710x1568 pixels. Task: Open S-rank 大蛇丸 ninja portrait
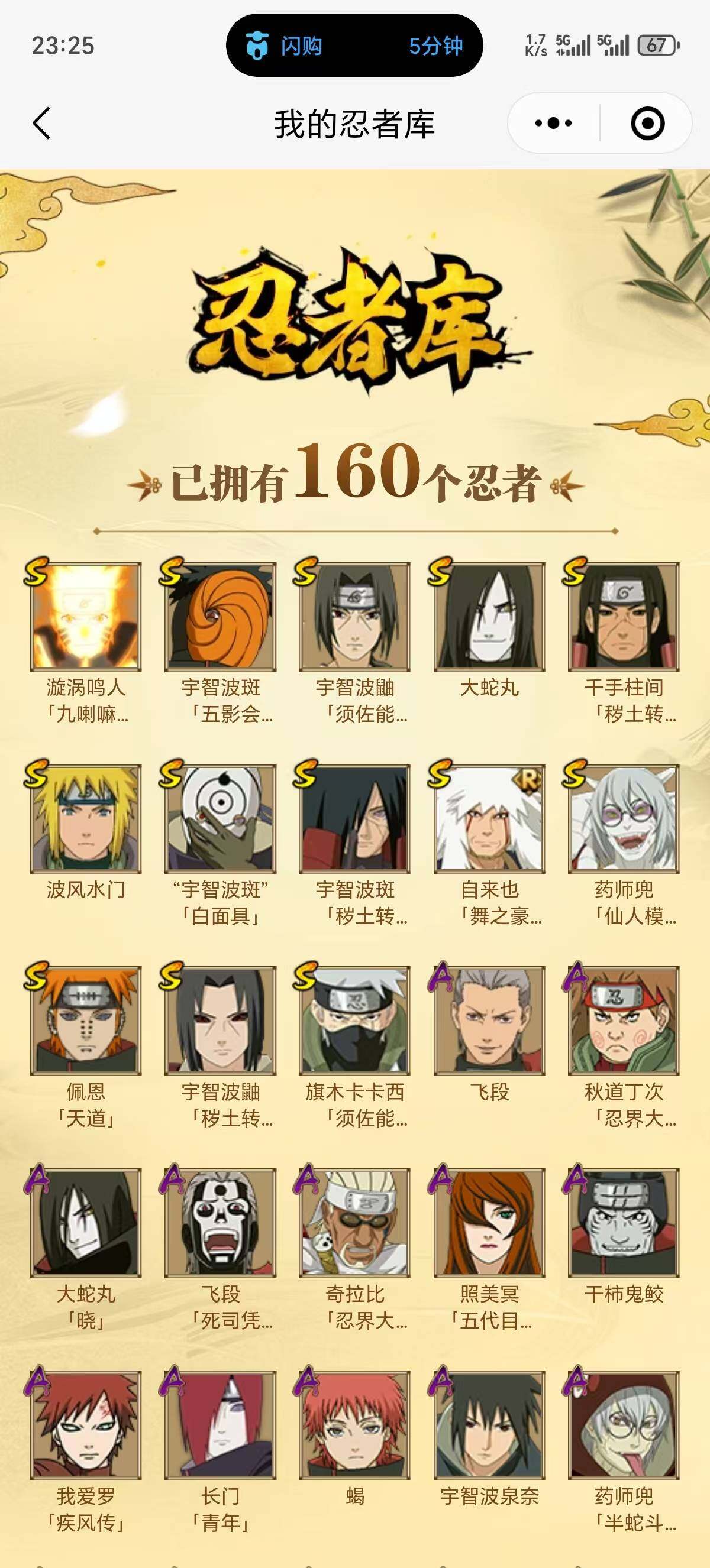coord(489,617)
